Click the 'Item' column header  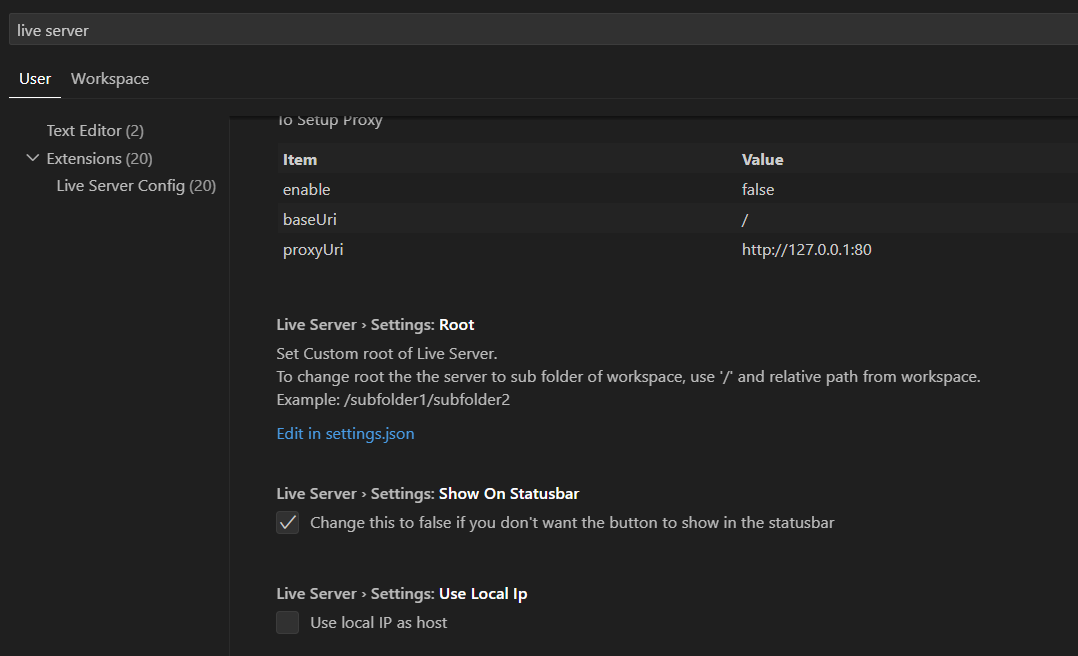tap(300, 160)
